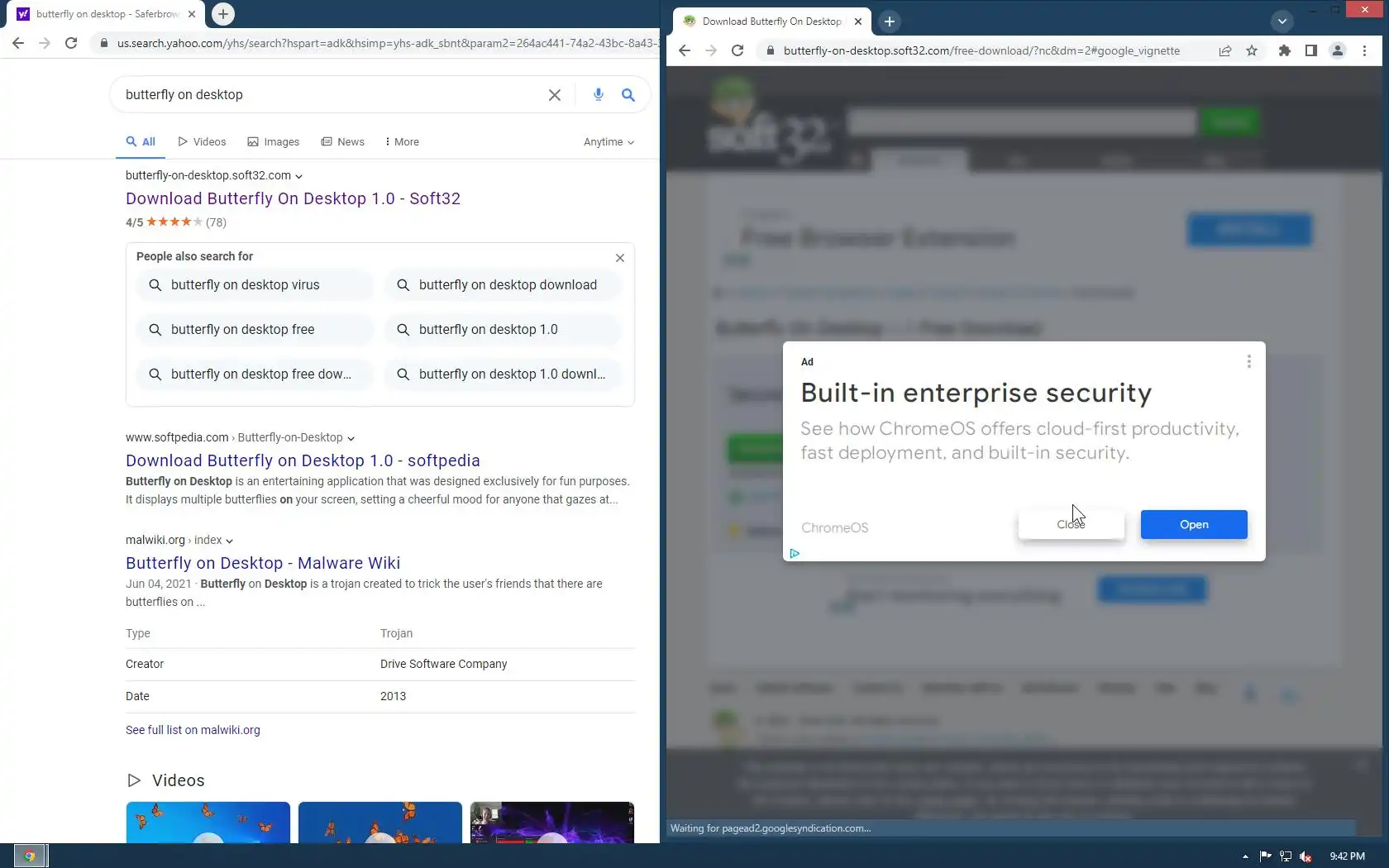The image size is (1389, 868).
Task: Clear the Yahoo search box text
Action: pyautogui.click(x=555, y=95)
